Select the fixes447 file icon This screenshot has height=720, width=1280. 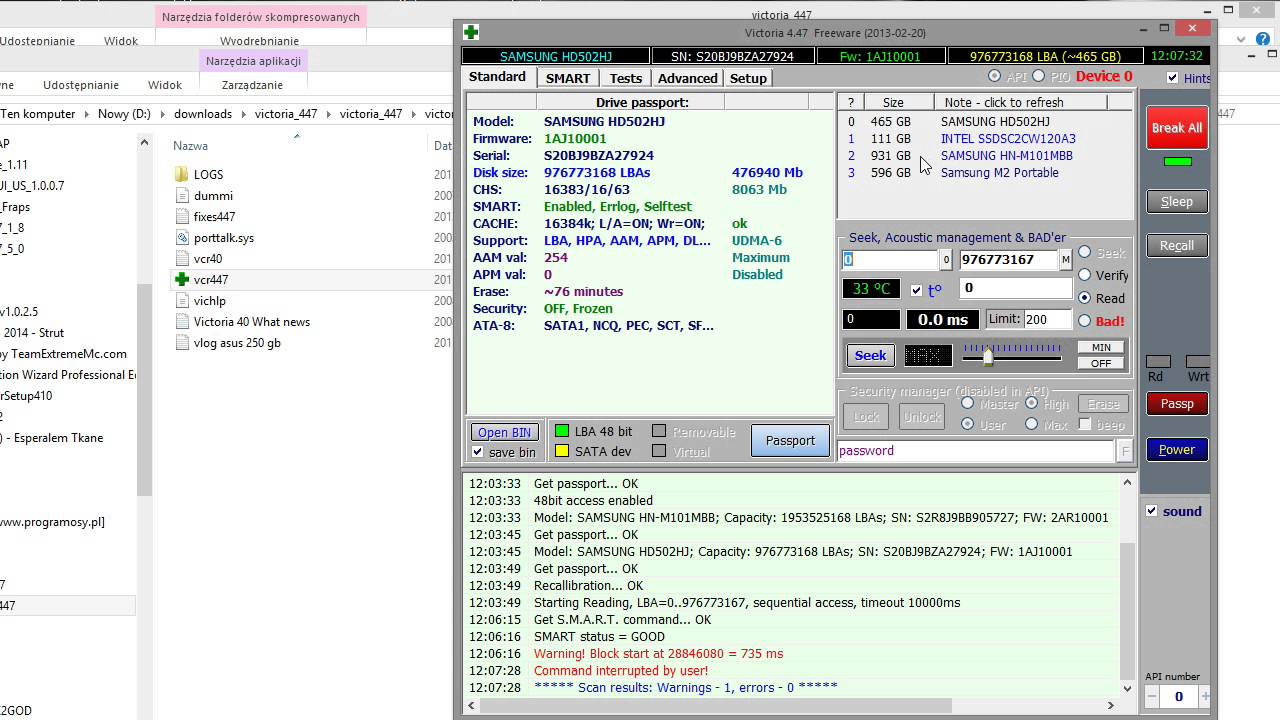tap(181, 217)
